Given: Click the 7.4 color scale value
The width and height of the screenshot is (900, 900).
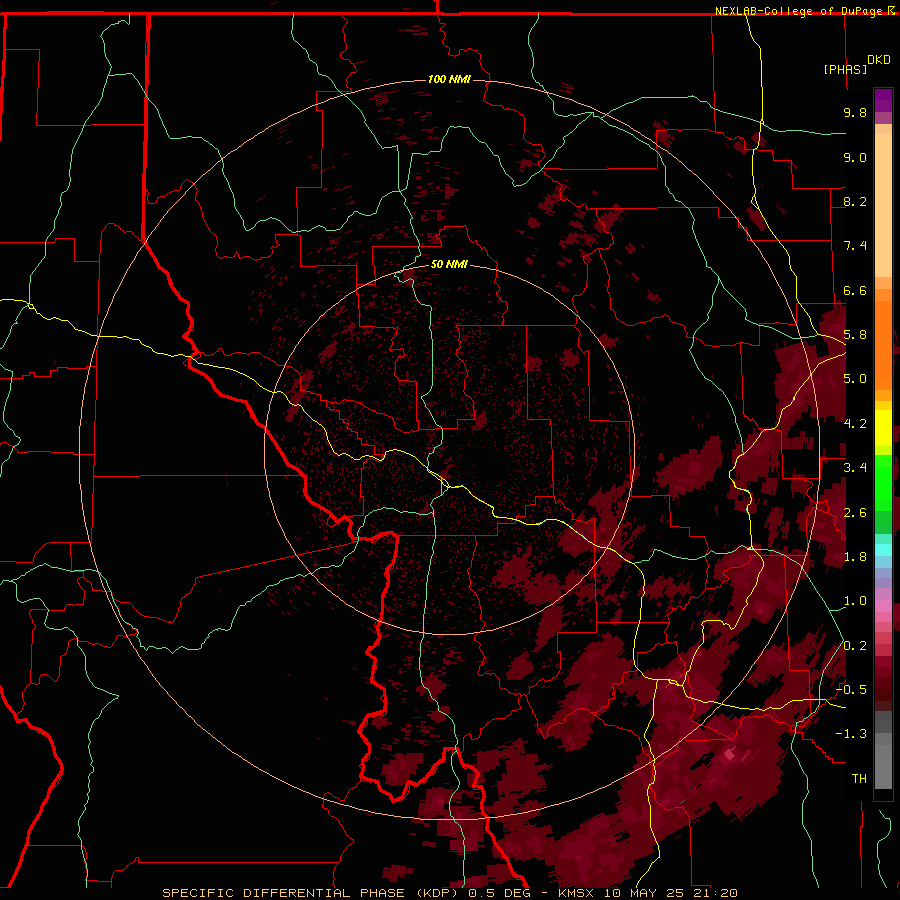Looking at the screenshot, I should (x=855, y=246).
